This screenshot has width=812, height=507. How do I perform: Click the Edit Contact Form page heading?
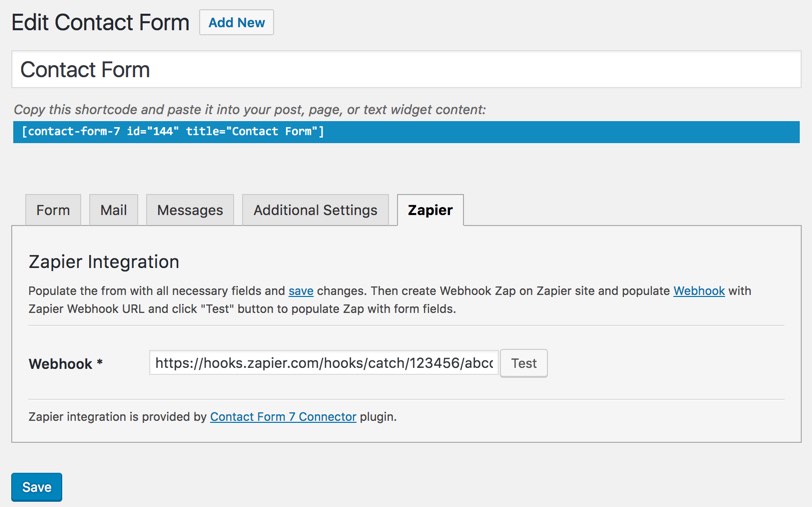click(x=100, y=23)
